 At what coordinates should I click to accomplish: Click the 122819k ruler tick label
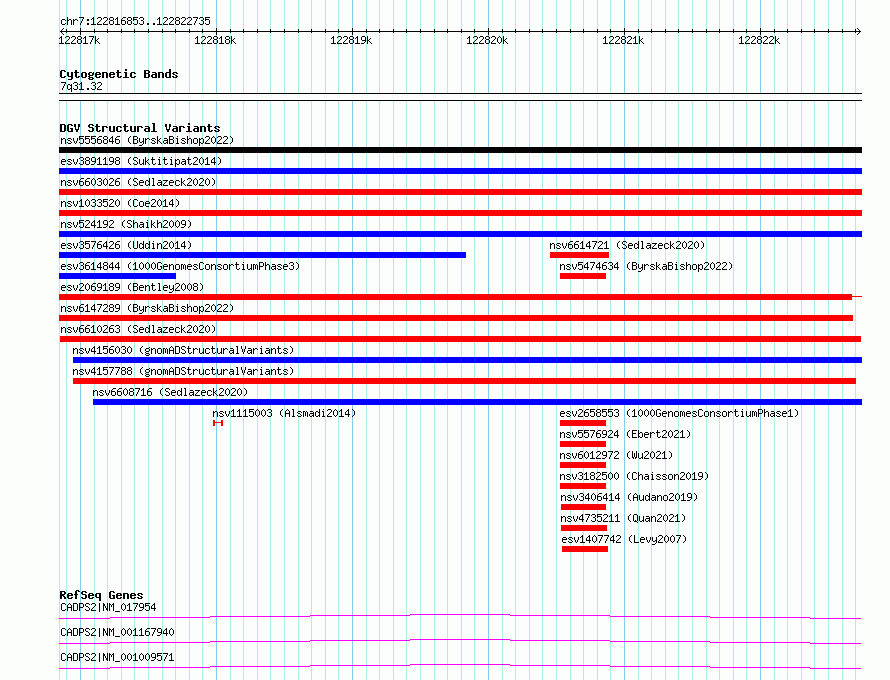tap(351, 40)
